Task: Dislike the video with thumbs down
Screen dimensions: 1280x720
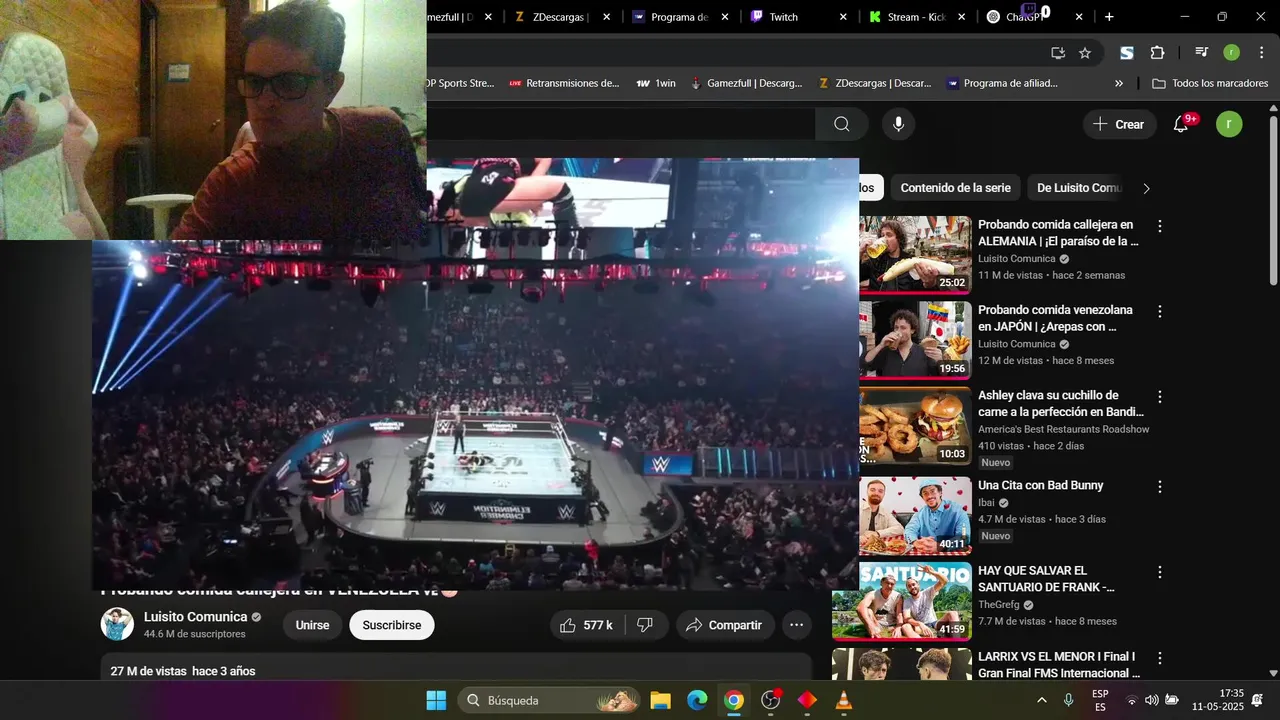Action: coord(646,625)
